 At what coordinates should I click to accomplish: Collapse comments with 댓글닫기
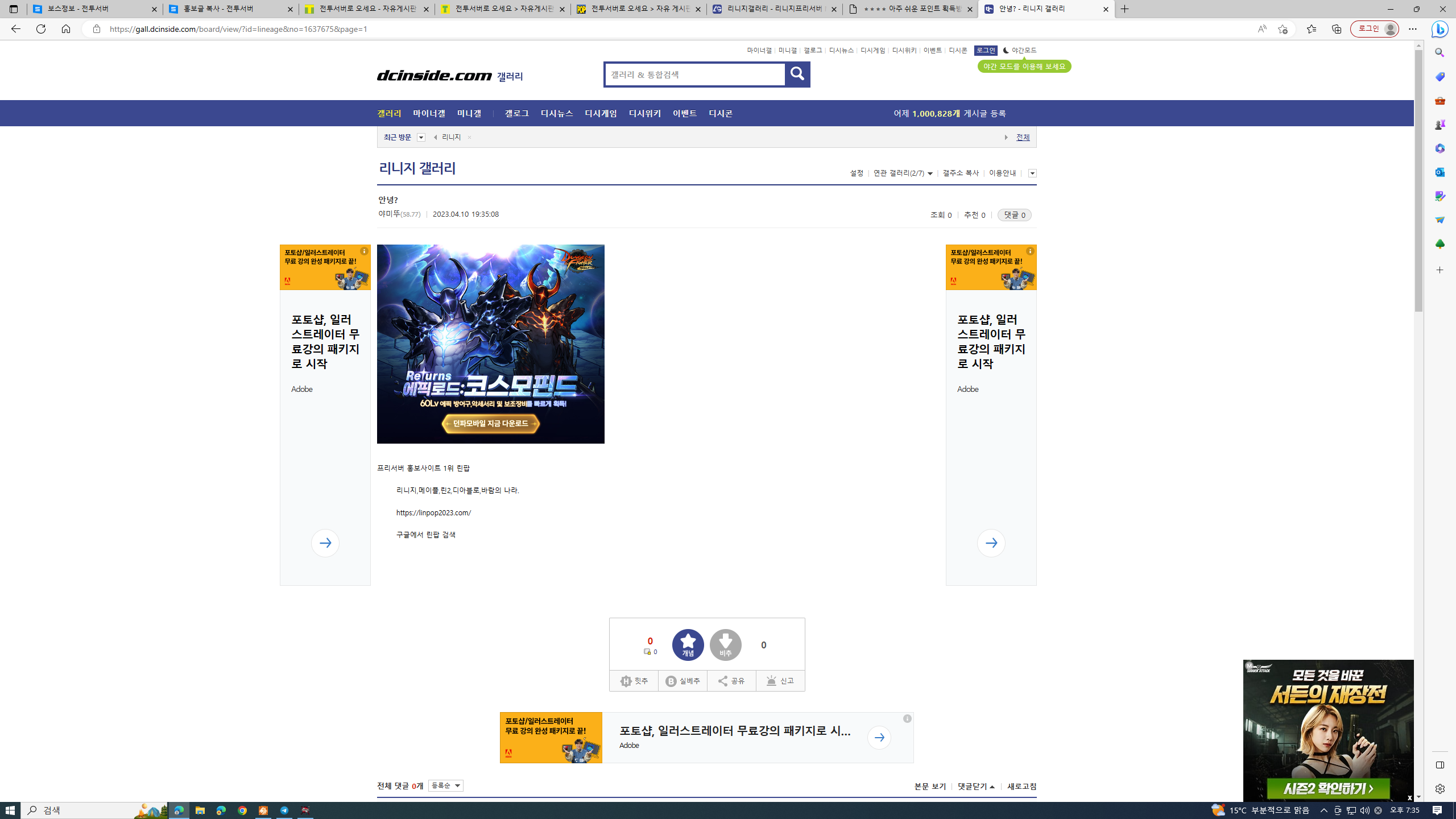(976, 787)
